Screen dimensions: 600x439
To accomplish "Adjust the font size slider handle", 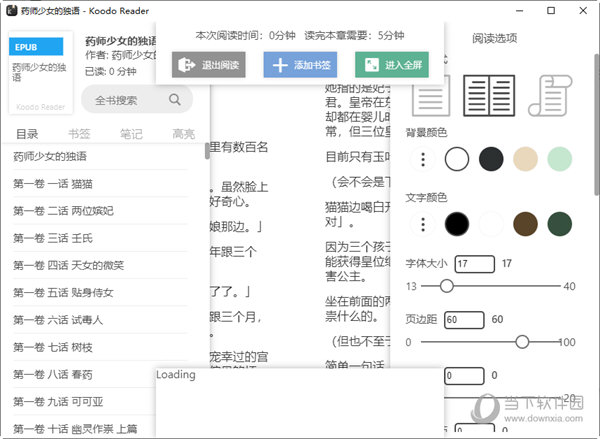I will pyautogui.click(x=446, y=286).
